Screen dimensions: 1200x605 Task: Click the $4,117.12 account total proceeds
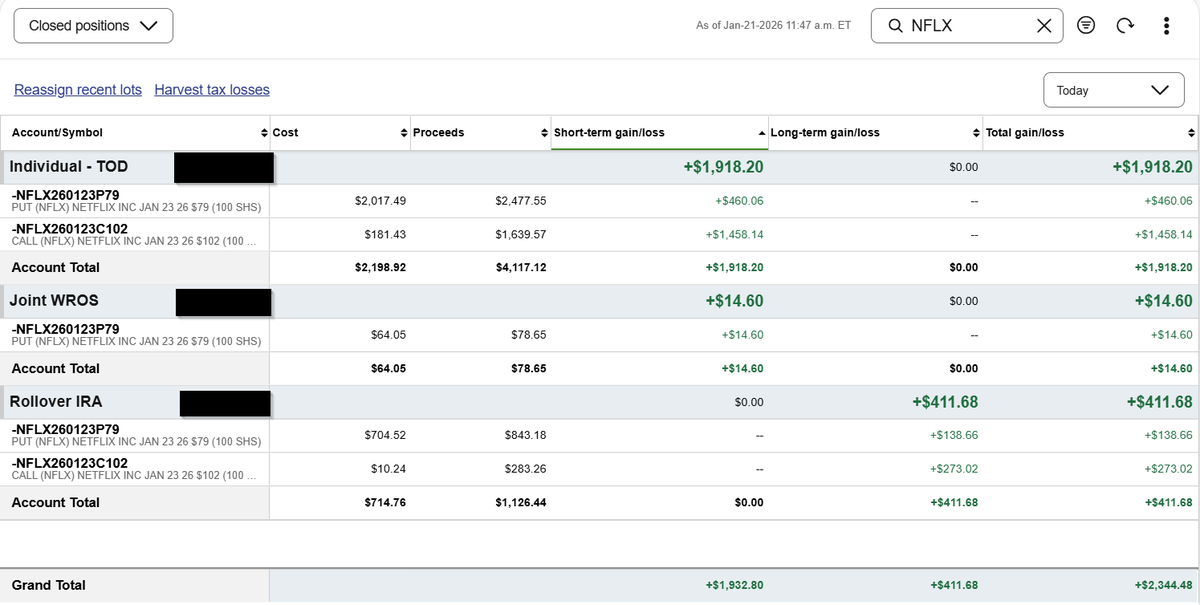pos(521,268)
